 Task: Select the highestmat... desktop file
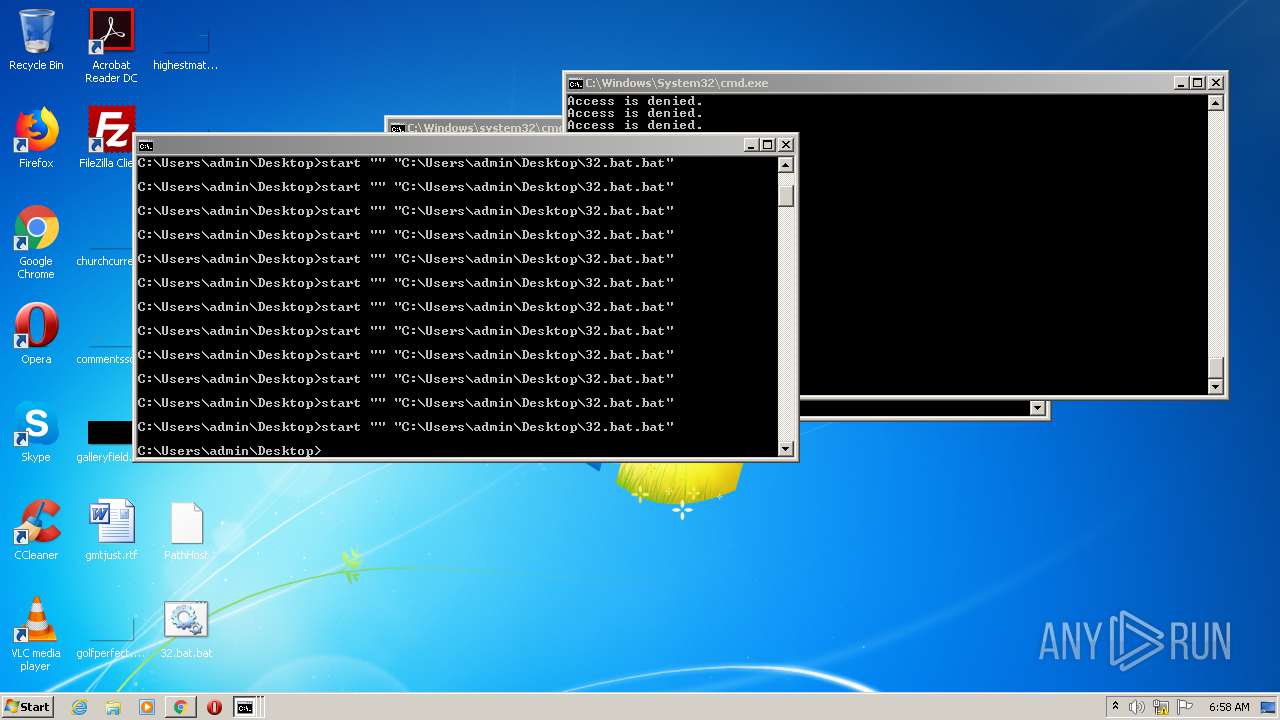pos(185,46)
